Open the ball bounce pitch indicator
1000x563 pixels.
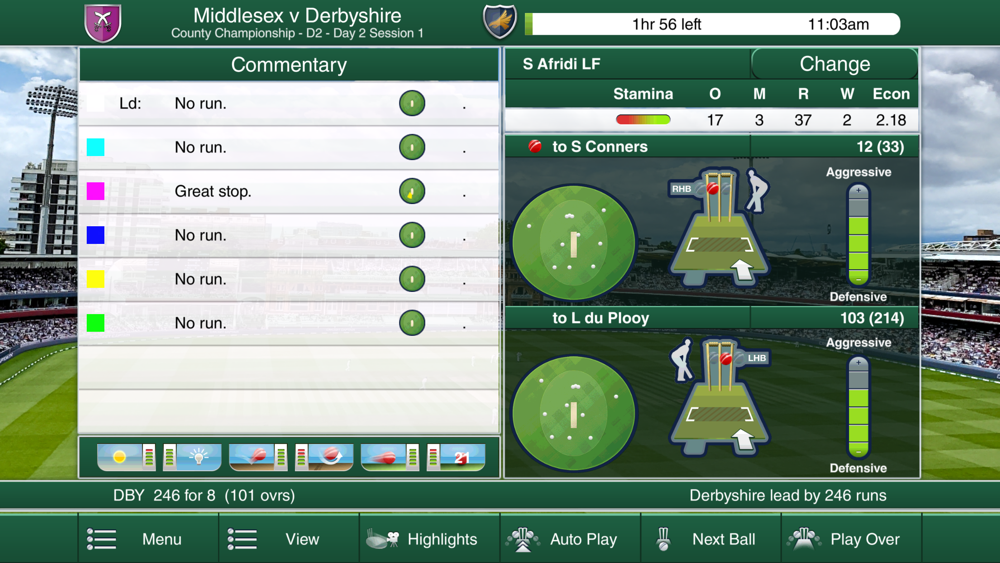click(x=258, y=457)
